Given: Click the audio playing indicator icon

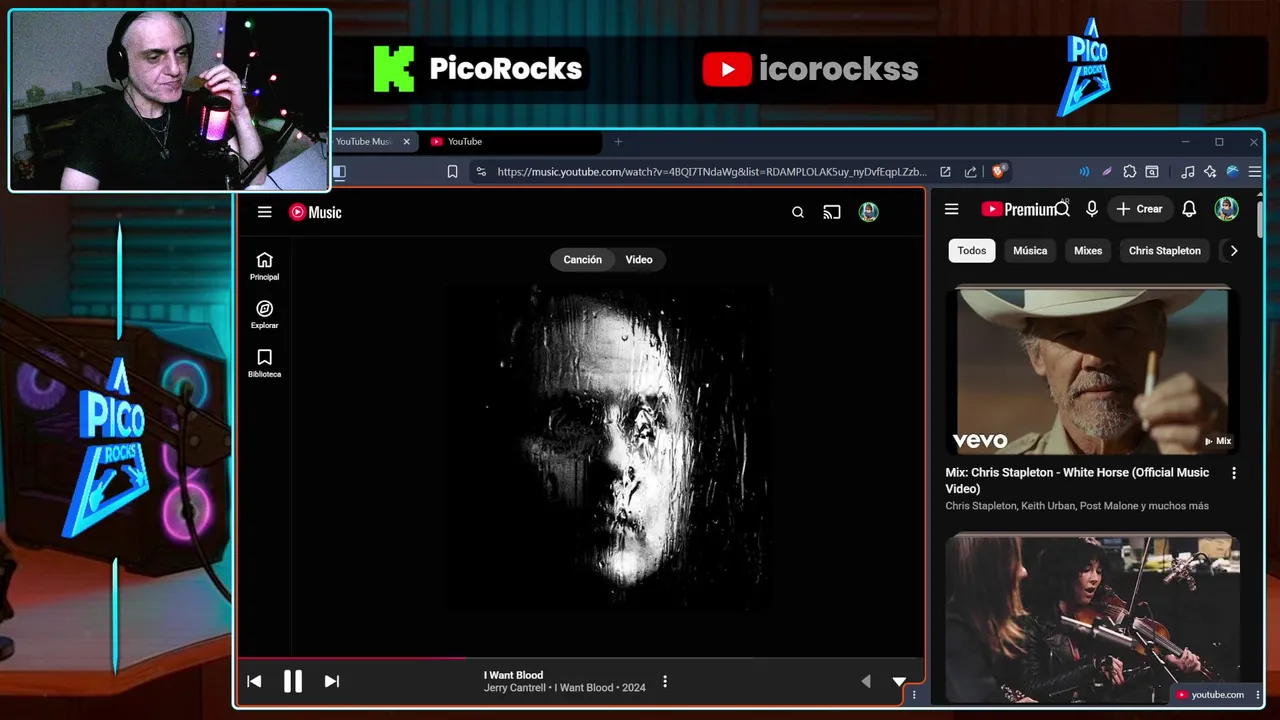Looking at the screenshot, I should [1084, 172].
